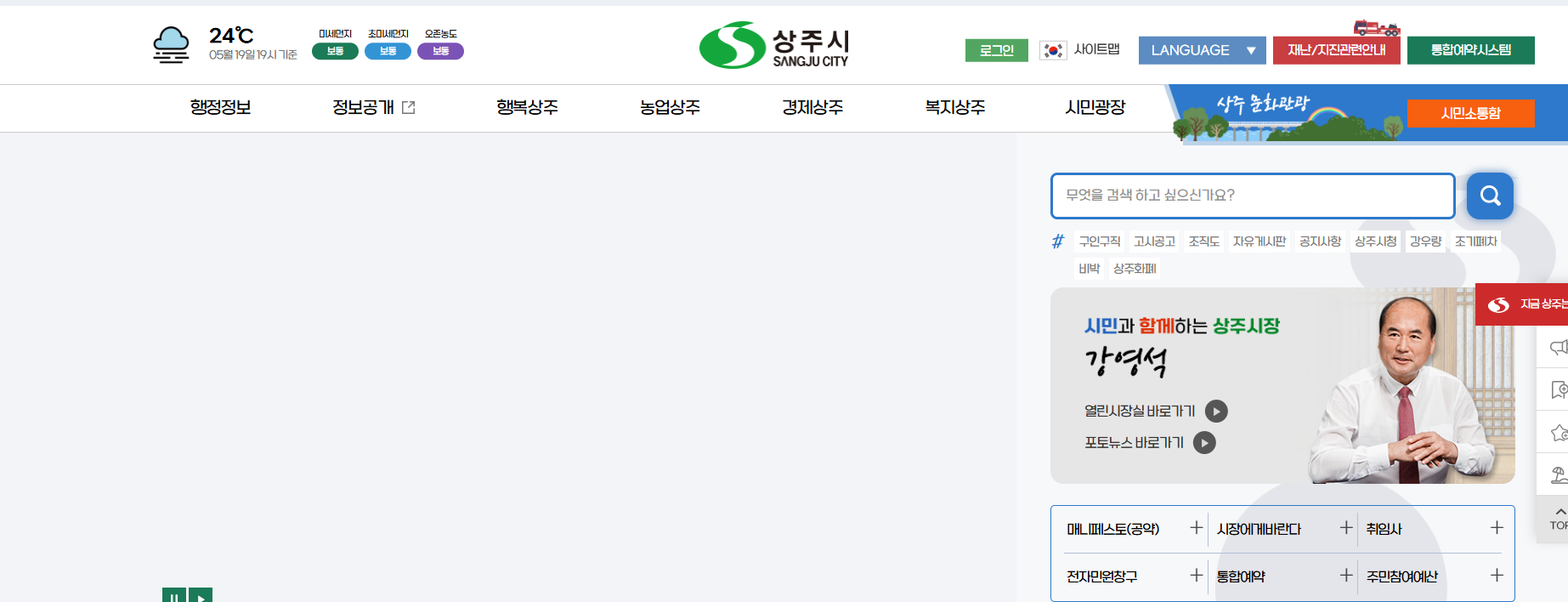1568x602 pixels.
Task: Play the main banner slideshow
Action: (x=201, y=595)
